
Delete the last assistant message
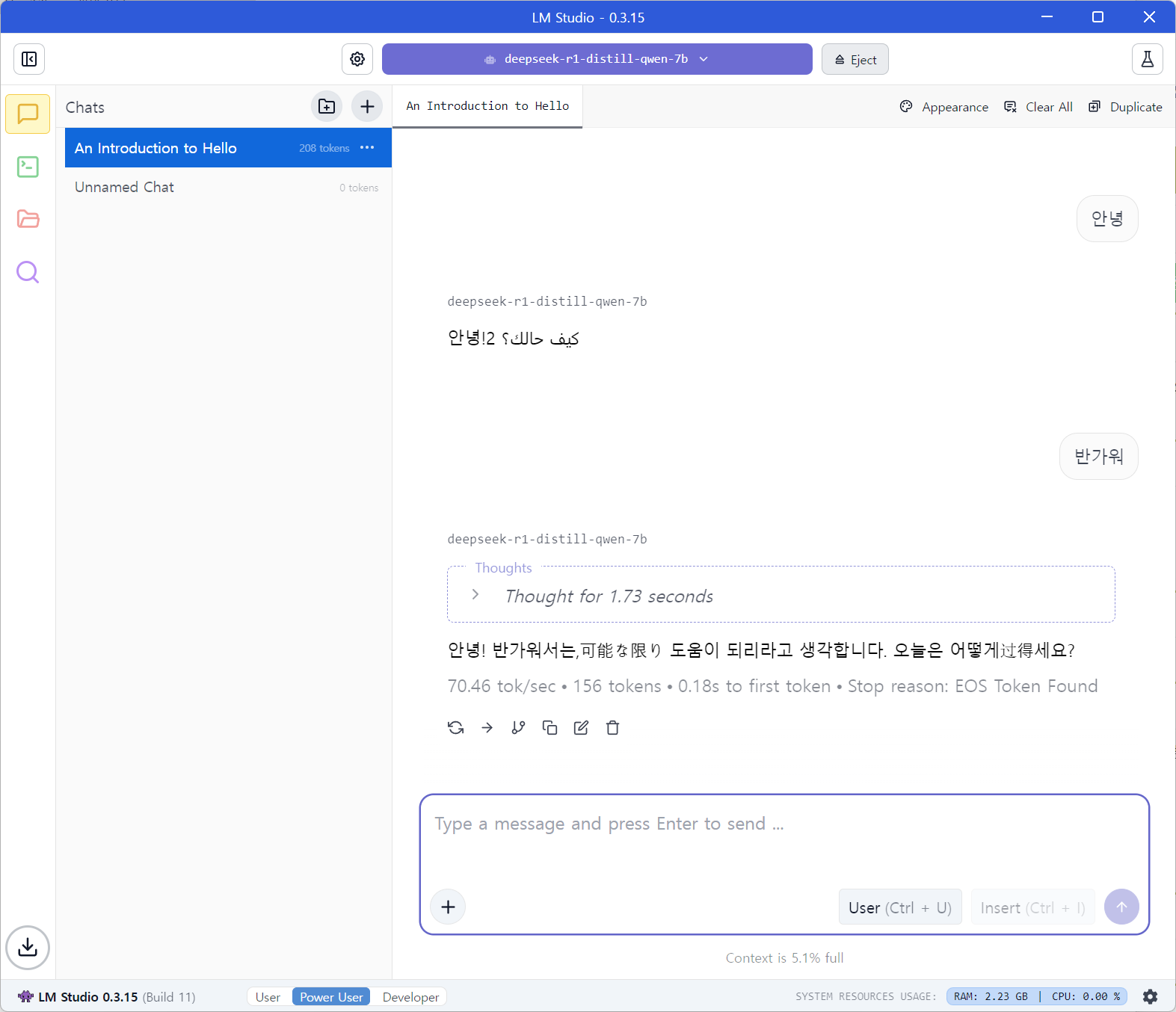(x=613, y=728)
